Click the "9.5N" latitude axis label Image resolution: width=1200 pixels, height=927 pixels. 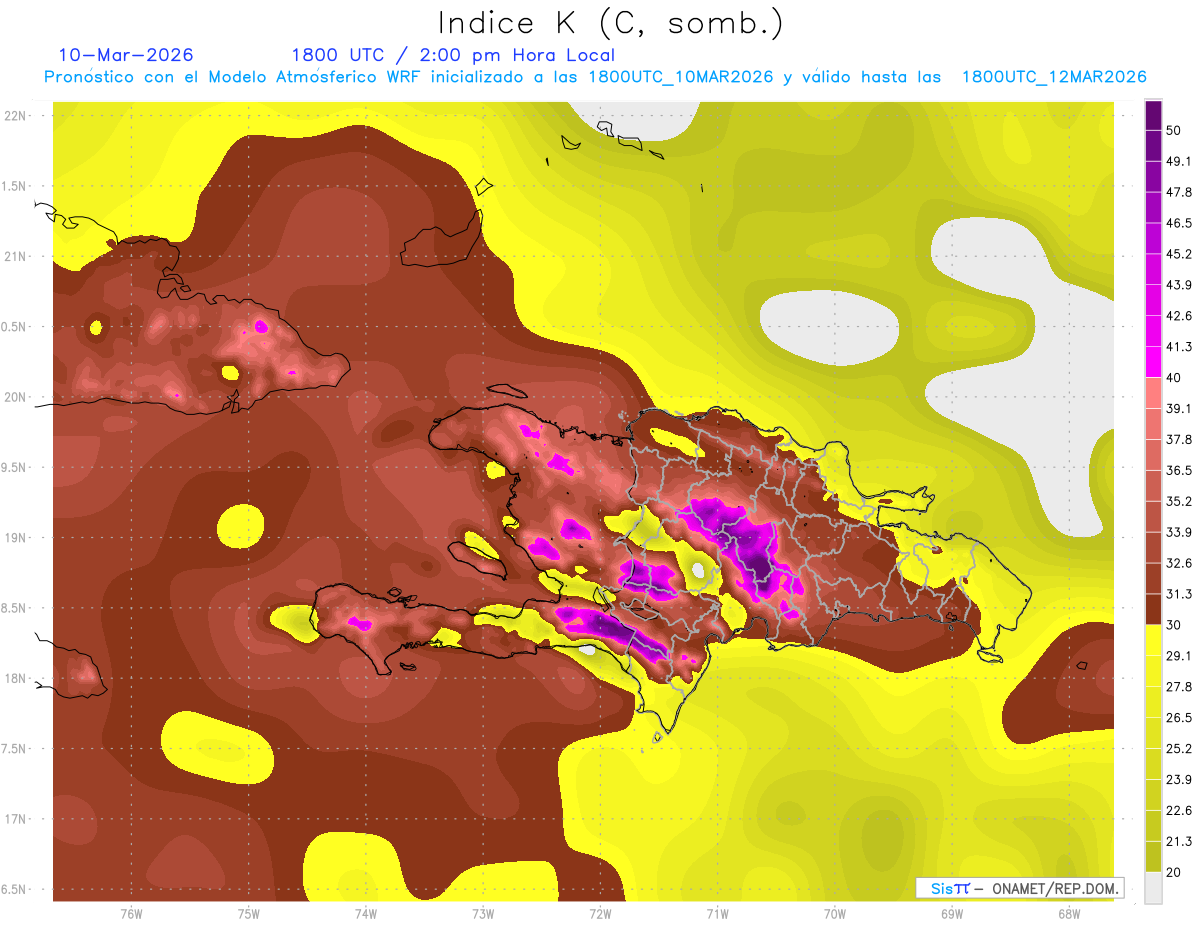15,467
